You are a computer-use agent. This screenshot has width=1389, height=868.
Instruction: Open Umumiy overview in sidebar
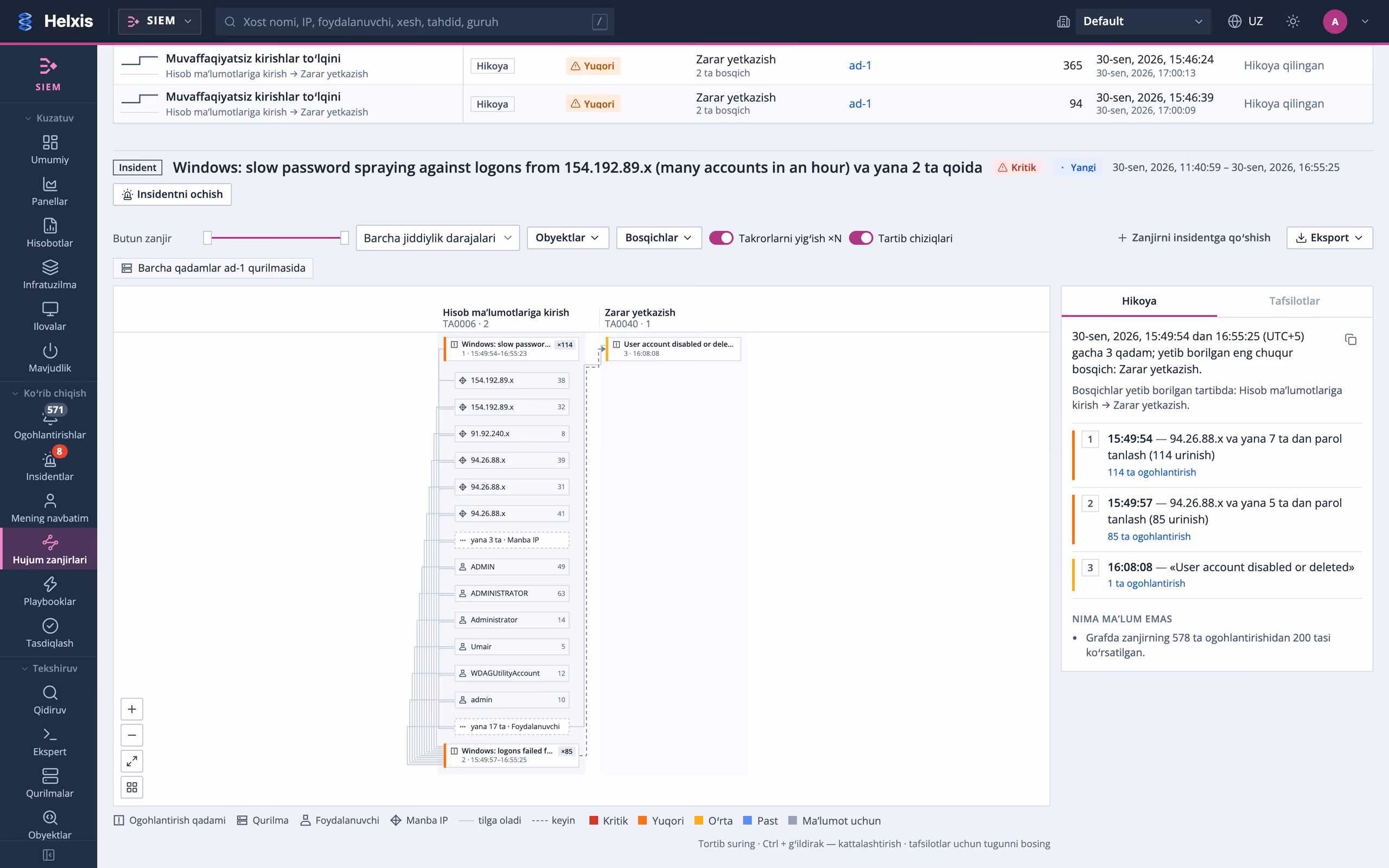pyautogui.click(x=49, y=150)
